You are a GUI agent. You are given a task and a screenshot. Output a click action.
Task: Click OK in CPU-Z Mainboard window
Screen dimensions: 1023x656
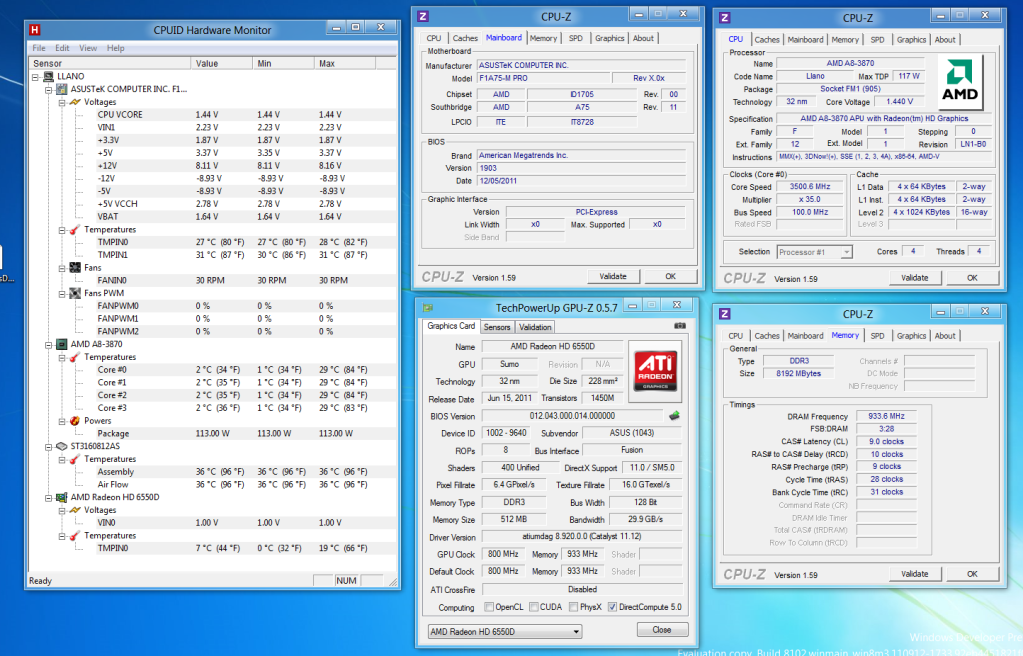pyautogui.click(x=670, y=277)
